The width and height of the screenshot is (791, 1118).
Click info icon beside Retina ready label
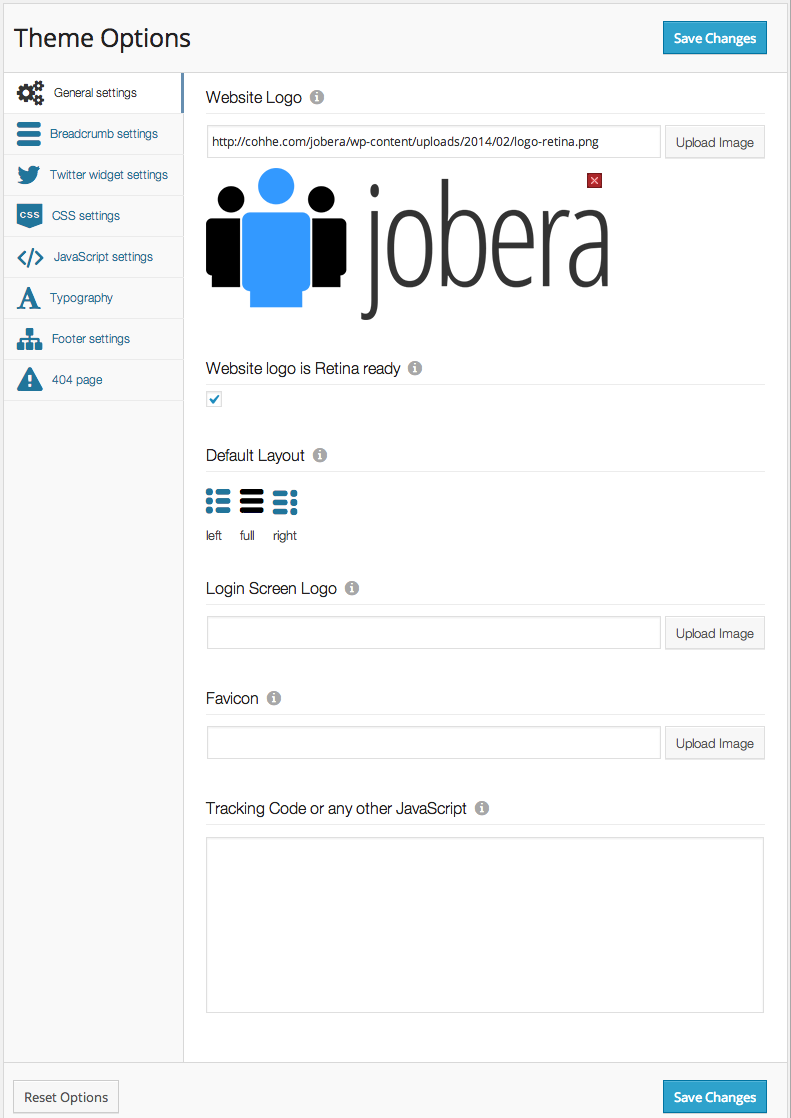415,368
